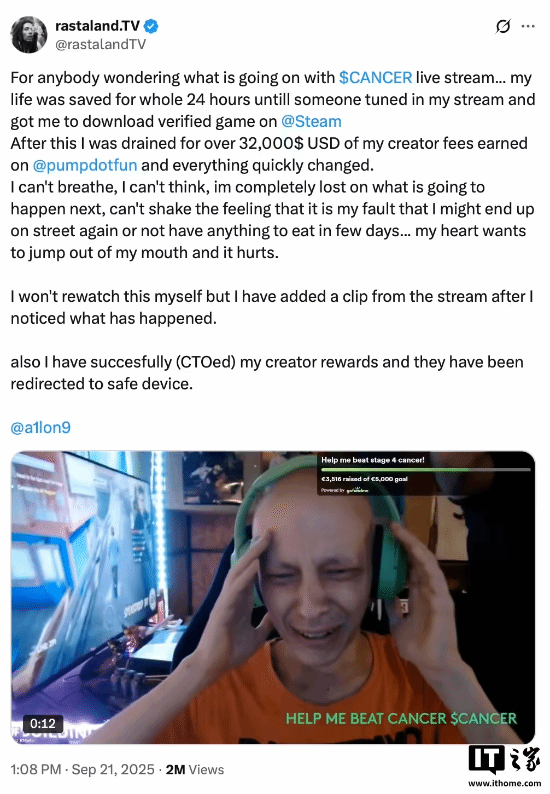Screen dimensions: 550x794
Task: Click the Grok slashed-circle icon
Action: click(x=502, y=26)
